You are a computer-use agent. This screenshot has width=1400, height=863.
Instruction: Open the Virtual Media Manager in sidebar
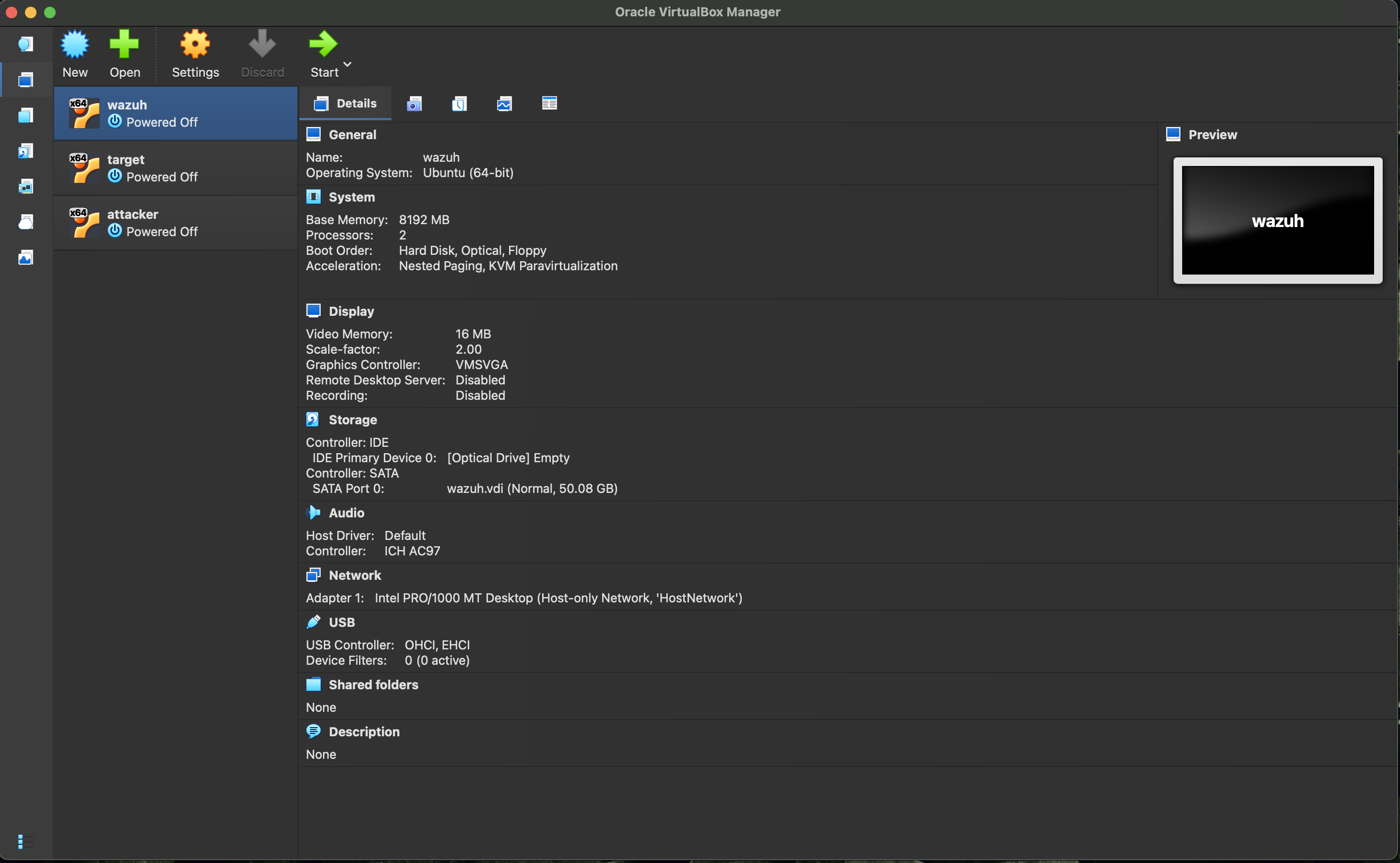coord(26,151)
